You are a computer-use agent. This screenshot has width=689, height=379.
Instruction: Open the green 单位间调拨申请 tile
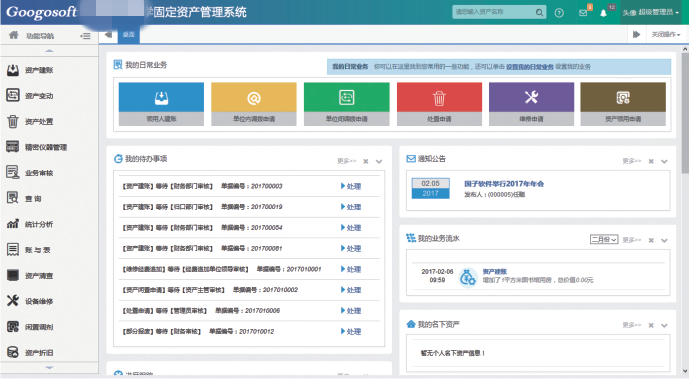click(347, 104)
